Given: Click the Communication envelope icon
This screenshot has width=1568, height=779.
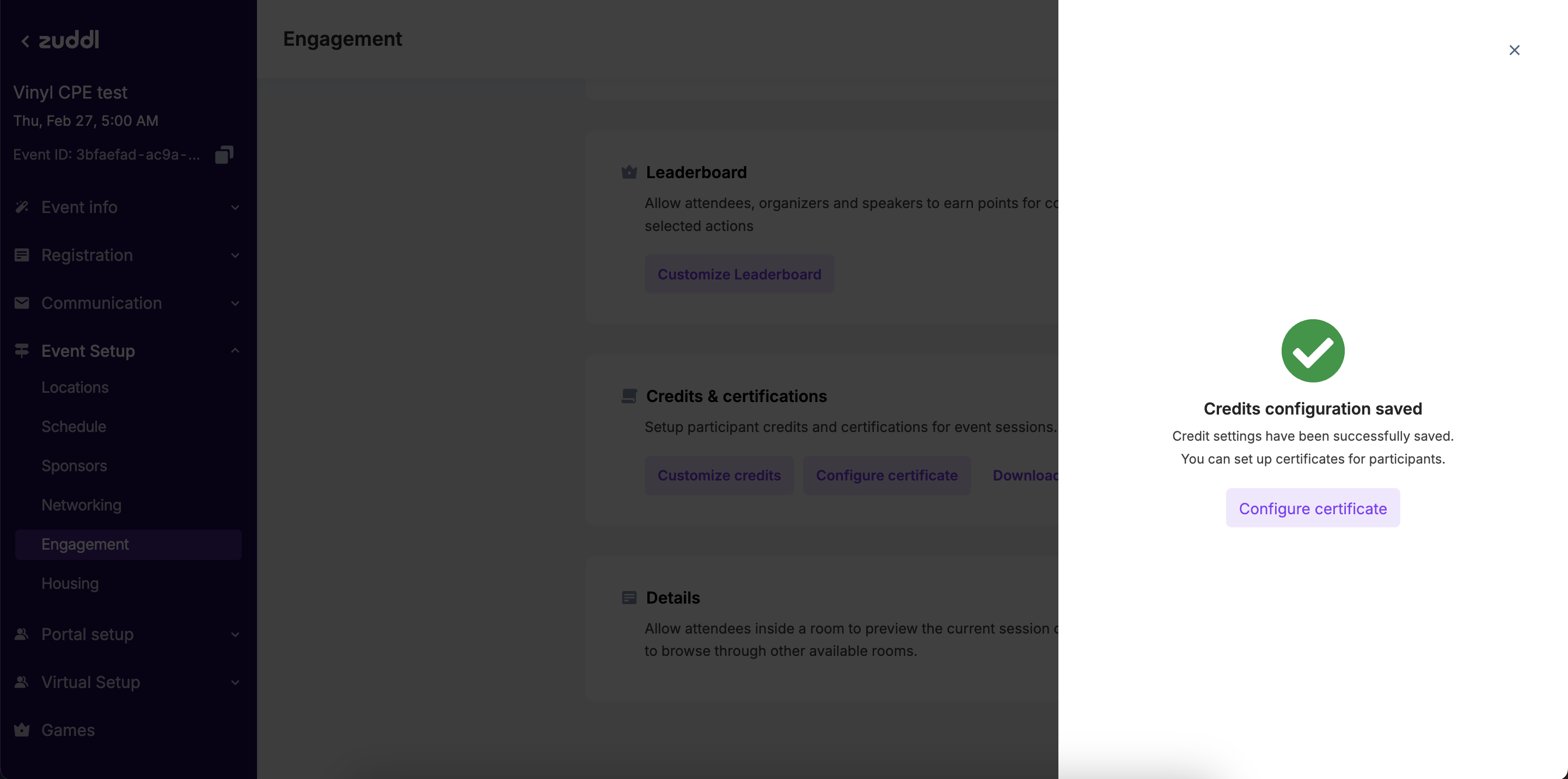Looking at the screenshot, I should (x=22, y=303).
